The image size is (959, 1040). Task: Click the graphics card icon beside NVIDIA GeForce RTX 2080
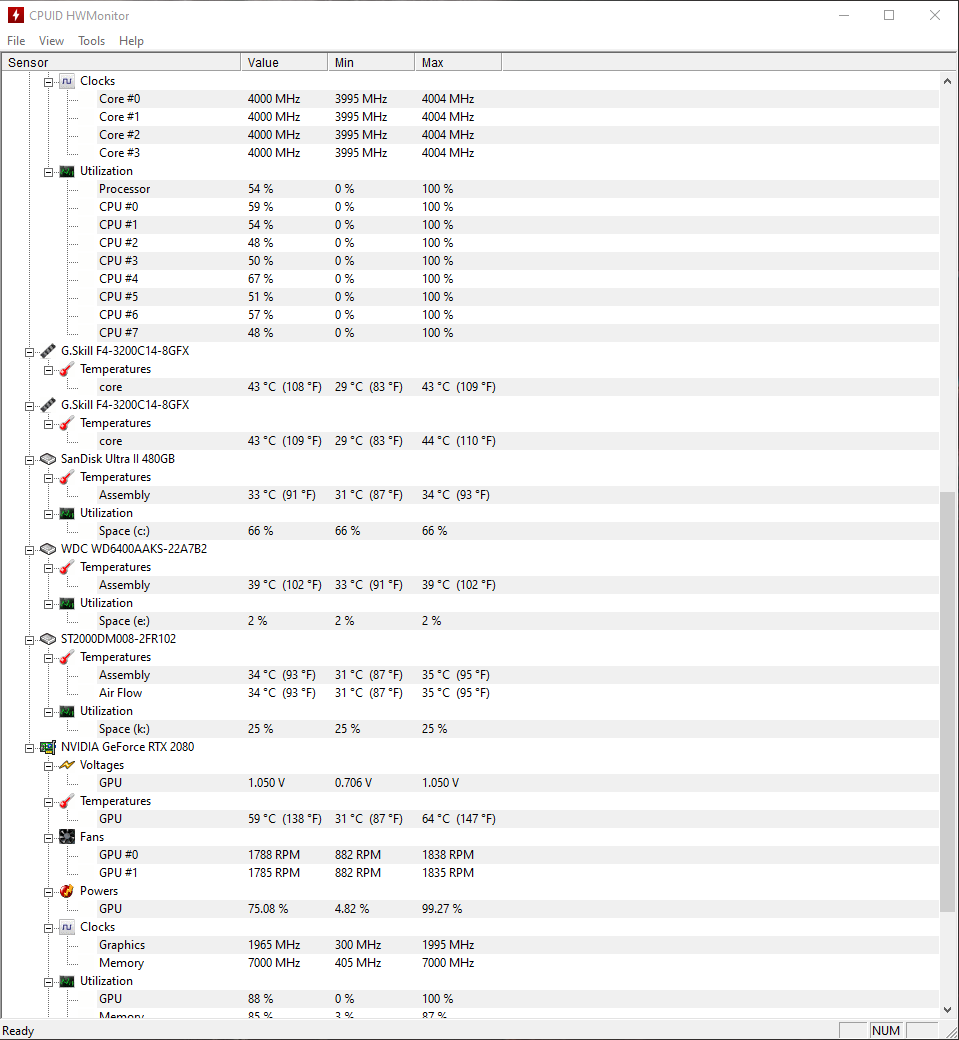tap(48, 748)
